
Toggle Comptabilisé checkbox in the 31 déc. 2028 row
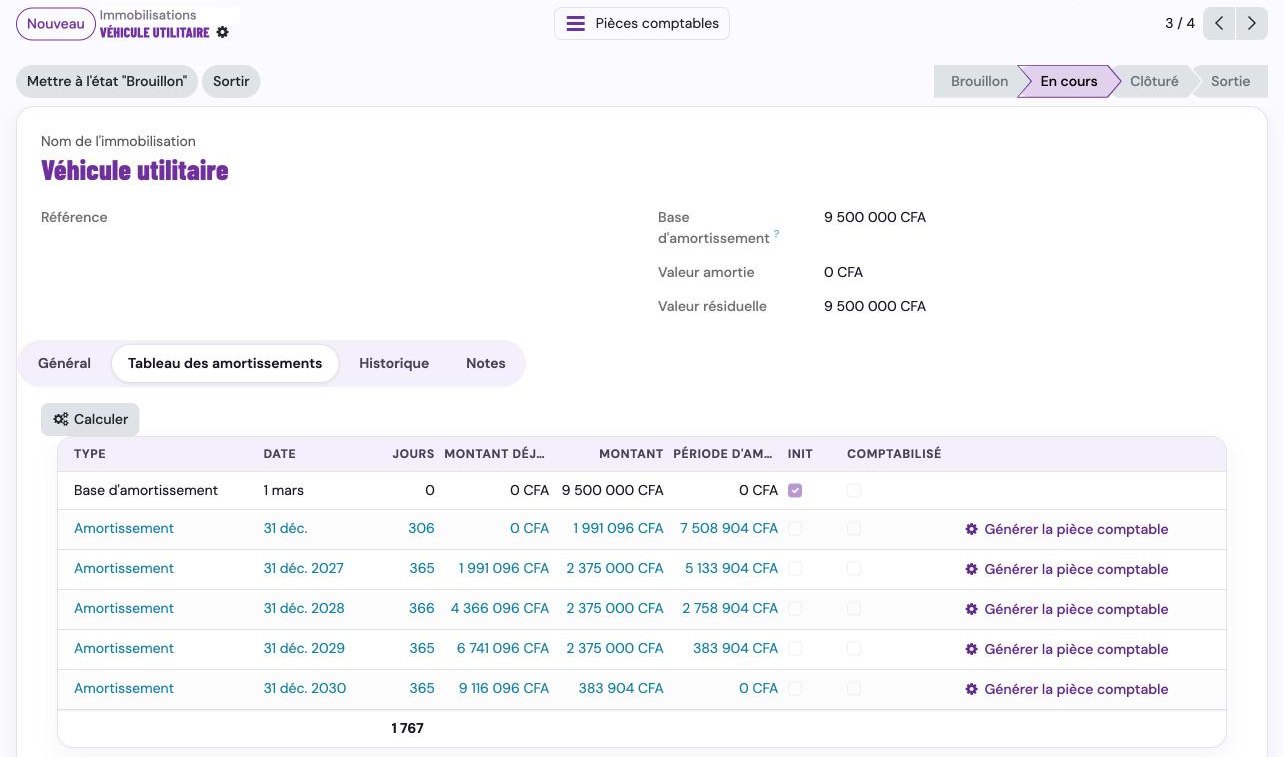pos(854,609)
